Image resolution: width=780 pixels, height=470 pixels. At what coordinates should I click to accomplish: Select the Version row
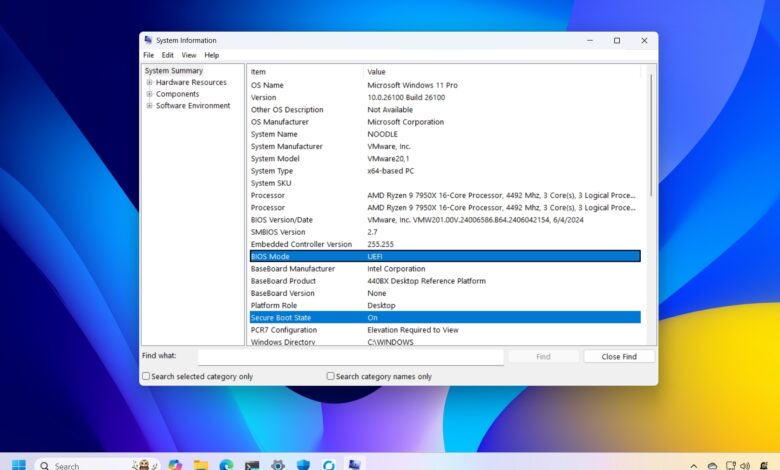445,97
